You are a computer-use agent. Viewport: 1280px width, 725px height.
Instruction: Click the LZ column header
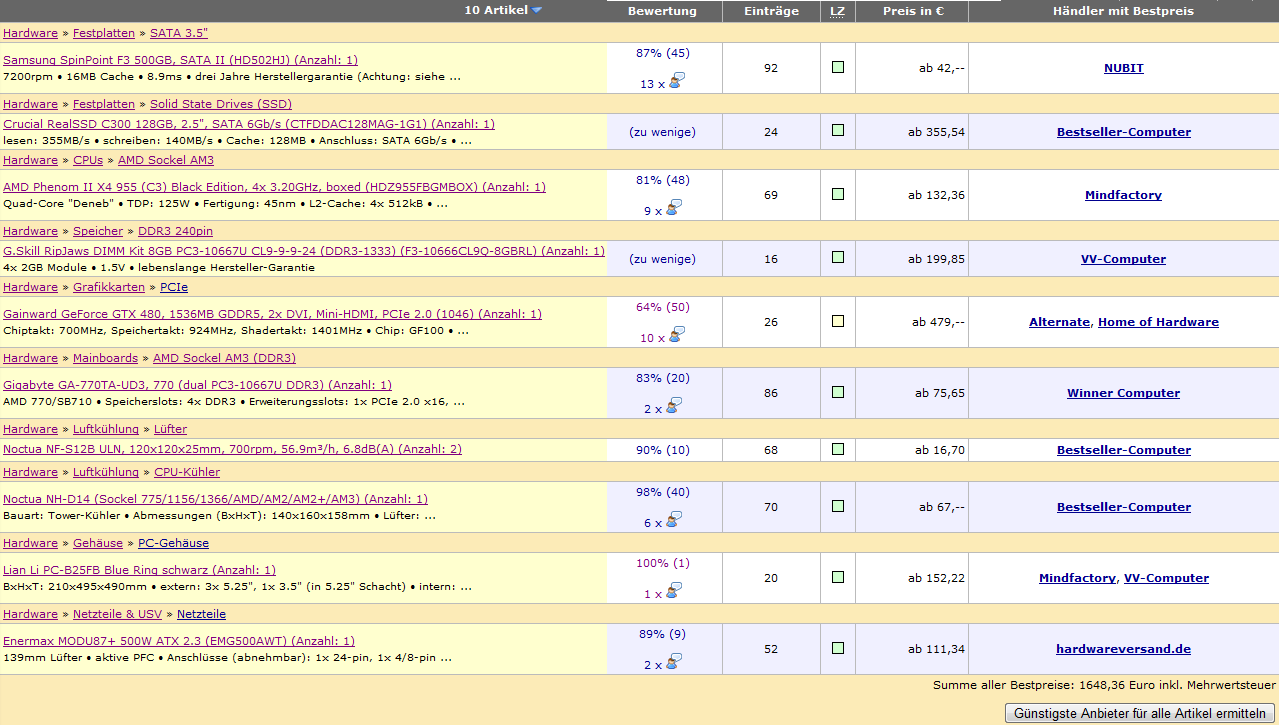(838, 11)
